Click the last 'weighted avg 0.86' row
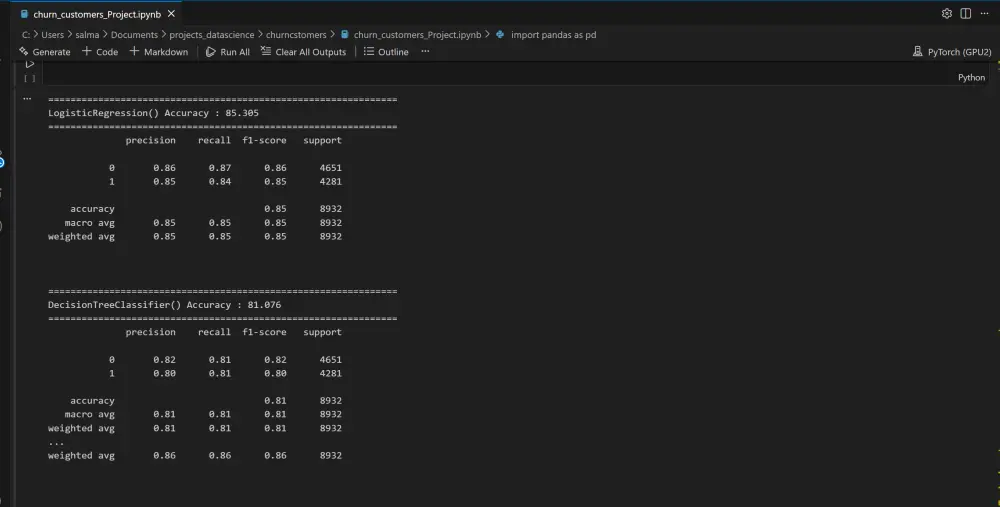 point(195,455)
